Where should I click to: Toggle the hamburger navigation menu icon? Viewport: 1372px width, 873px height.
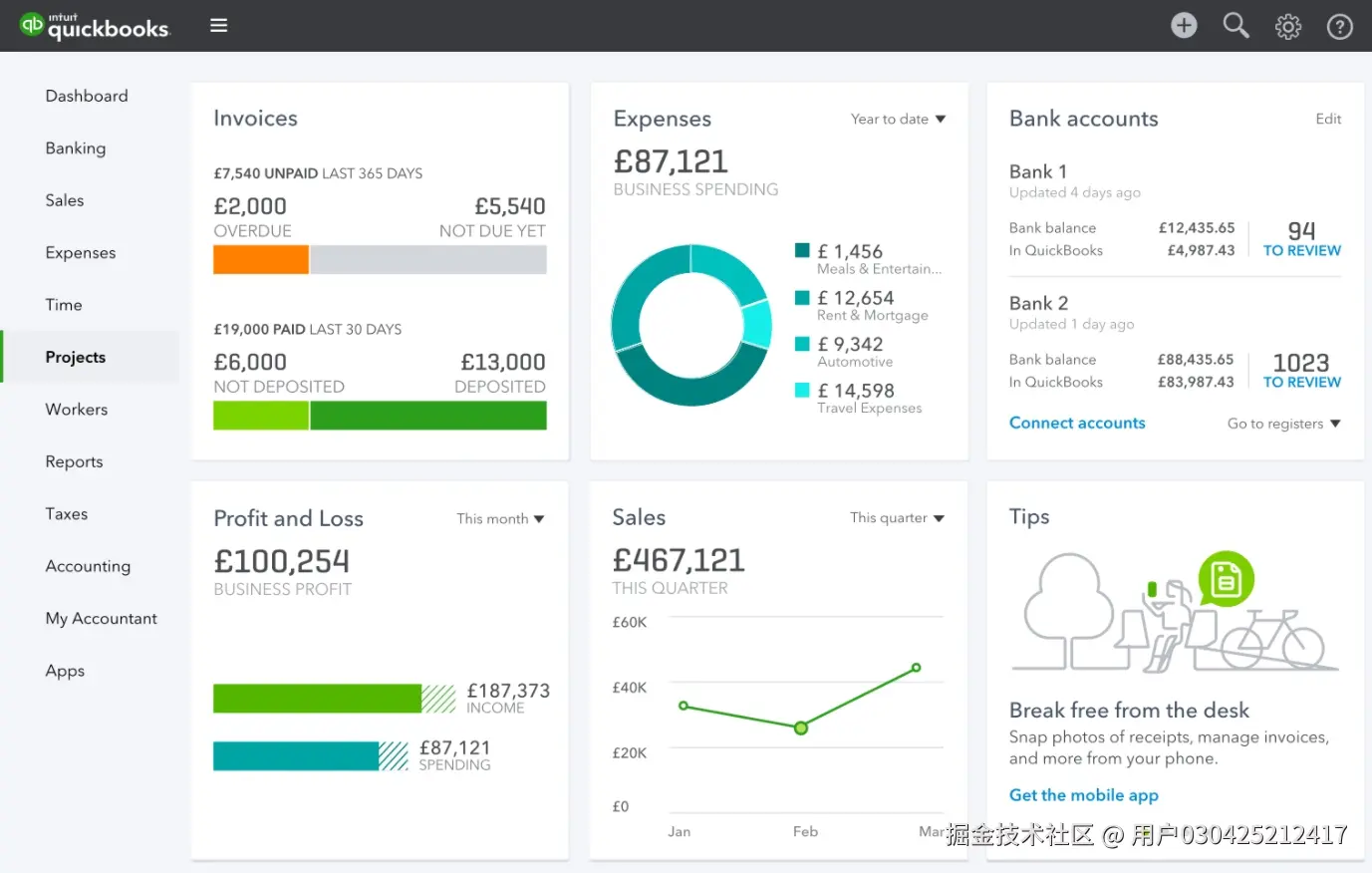tap(218, 25)
